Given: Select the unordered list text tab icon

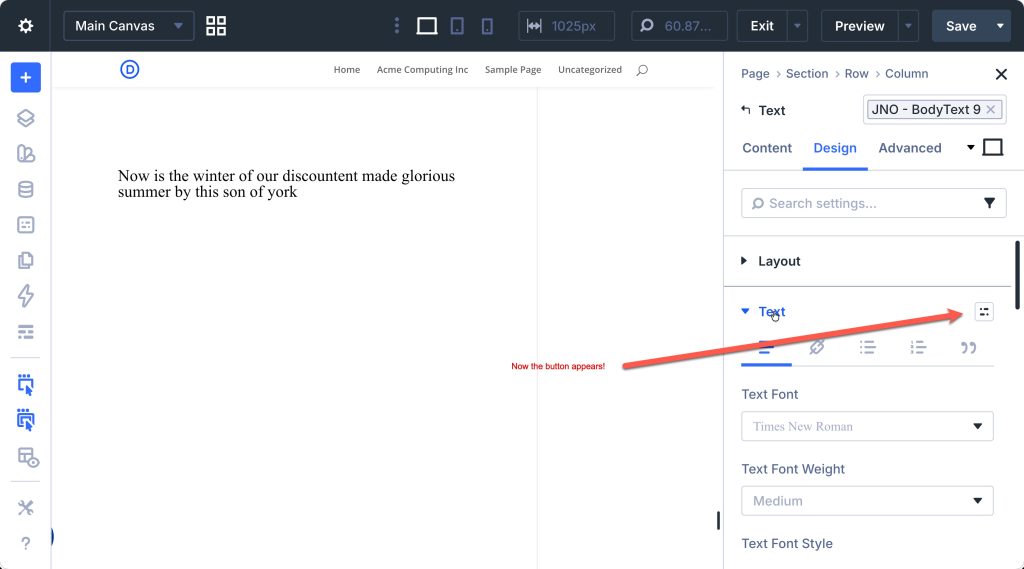Looking at the screenshot, I should pyautogui.click(x=867, y=347).
